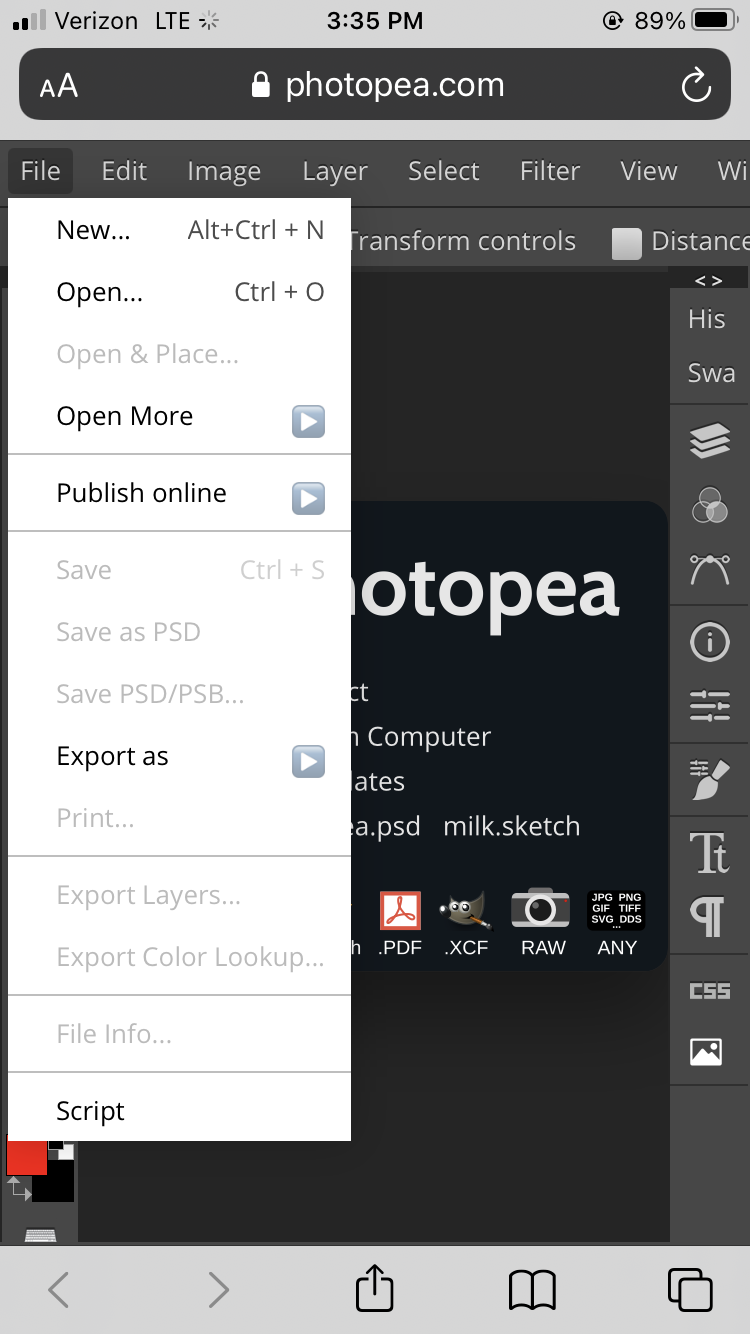Tap the Safari share icon
This screenshot has height=1334, width=750.
click(x=375, y=1288)
